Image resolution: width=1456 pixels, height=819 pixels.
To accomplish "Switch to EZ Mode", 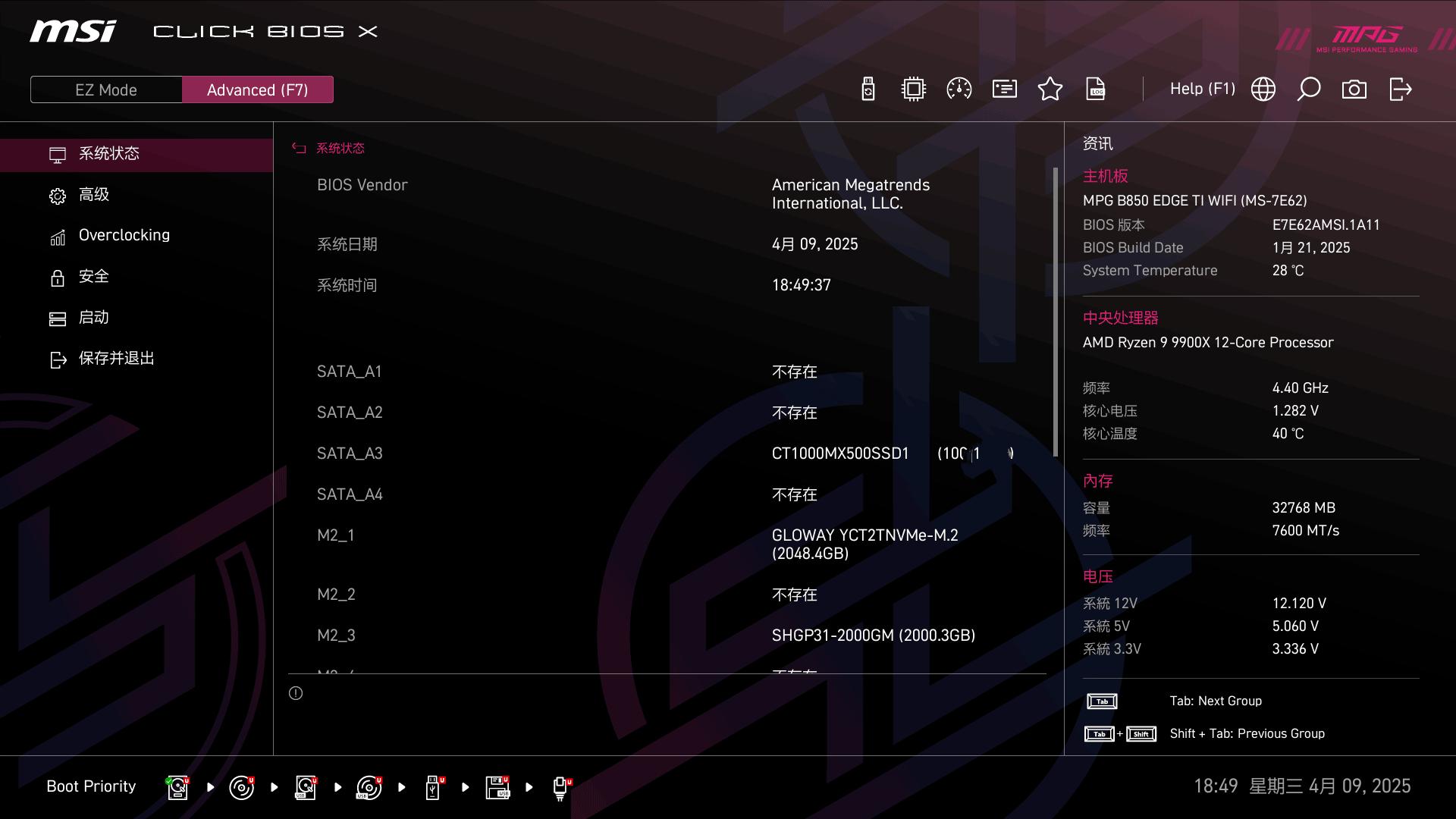I will [x=105, y=89].
